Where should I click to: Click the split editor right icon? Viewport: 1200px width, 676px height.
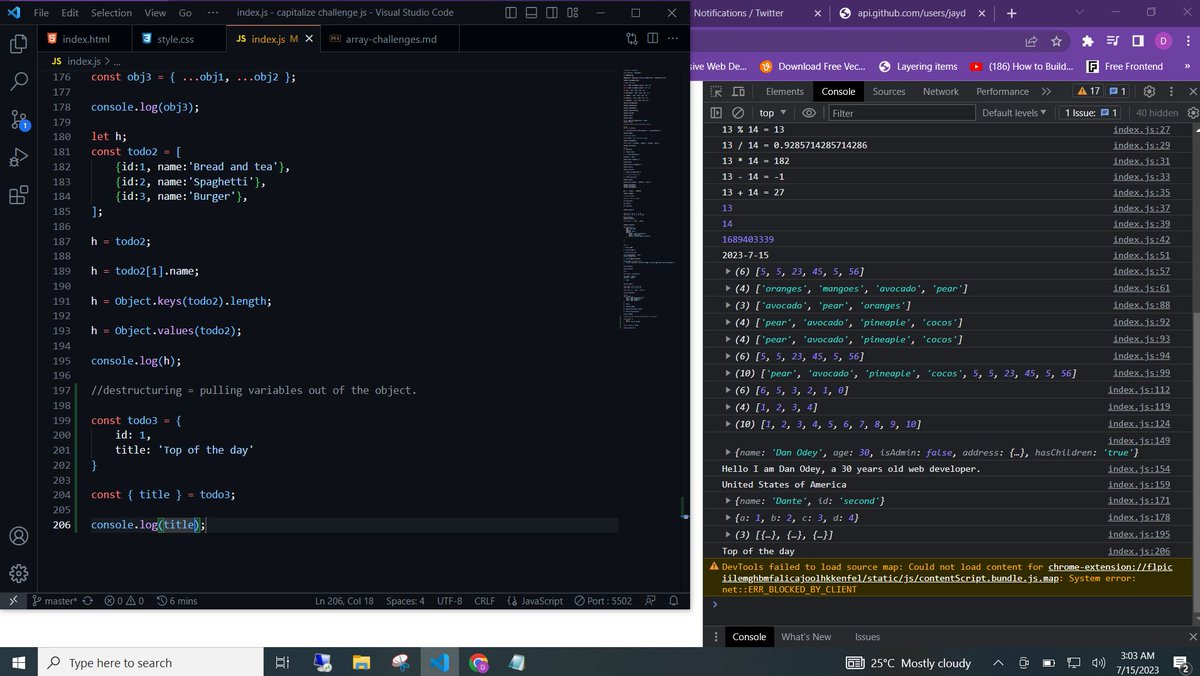click(x=652, y=39)
